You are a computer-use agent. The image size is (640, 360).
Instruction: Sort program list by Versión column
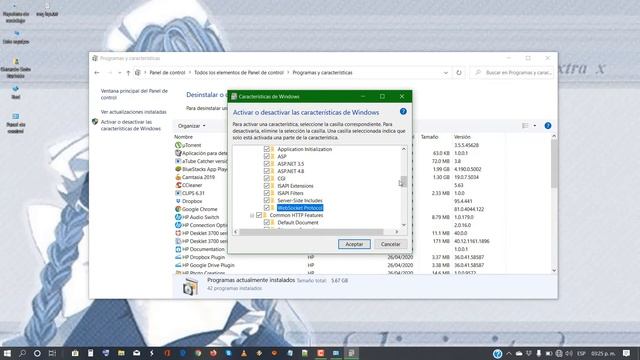pyautogui.click(x=462, y=137)
